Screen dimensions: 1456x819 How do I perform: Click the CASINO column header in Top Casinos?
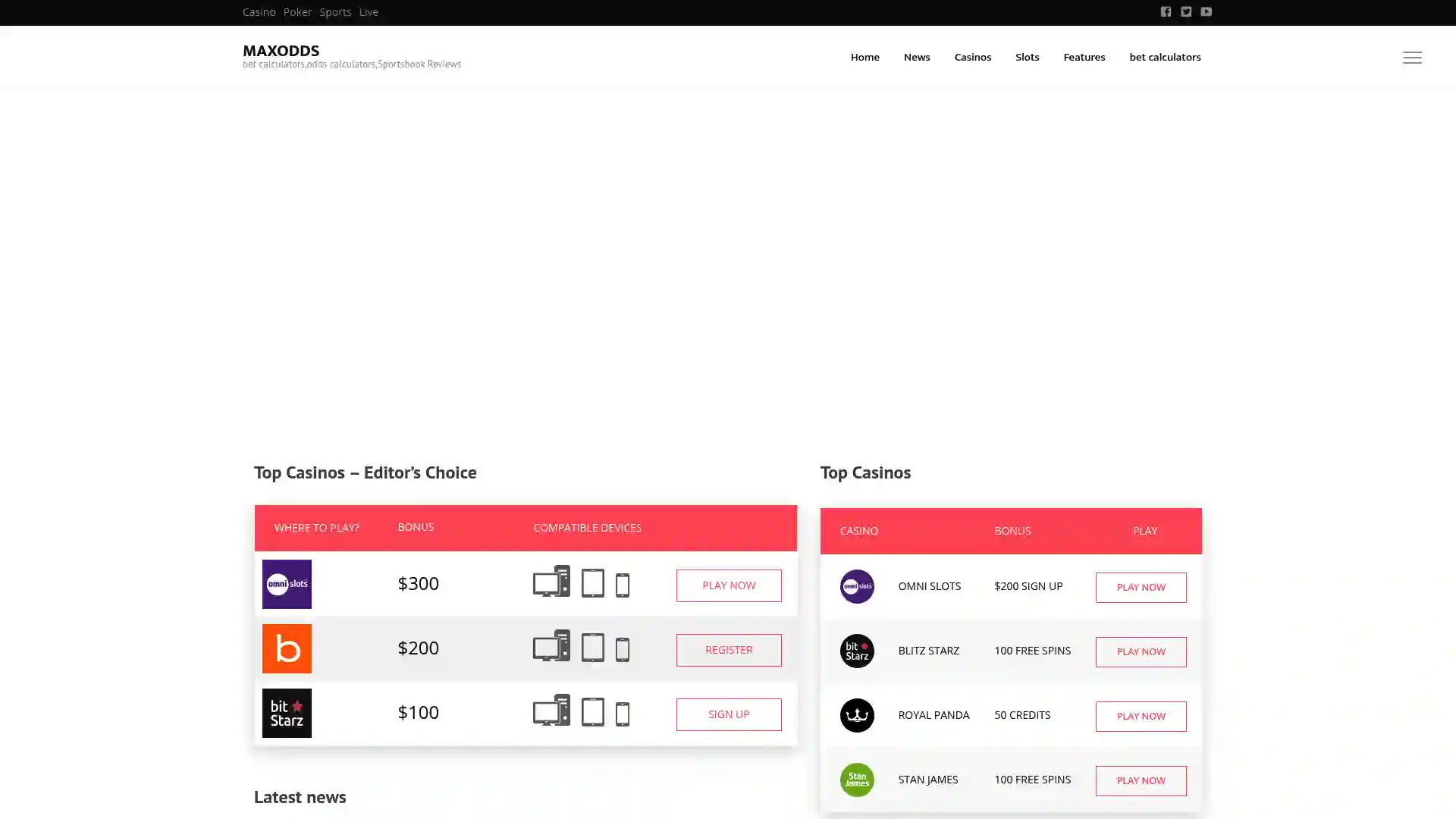point(858,531)
